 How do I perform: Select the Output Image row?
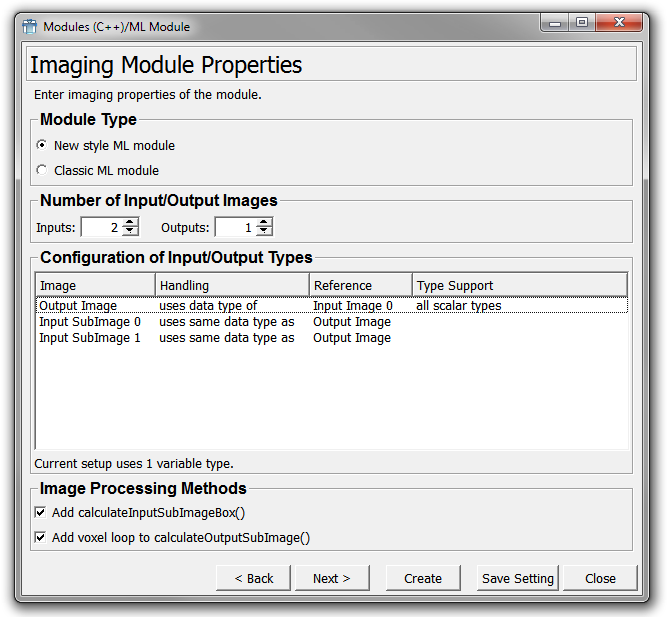78,306
